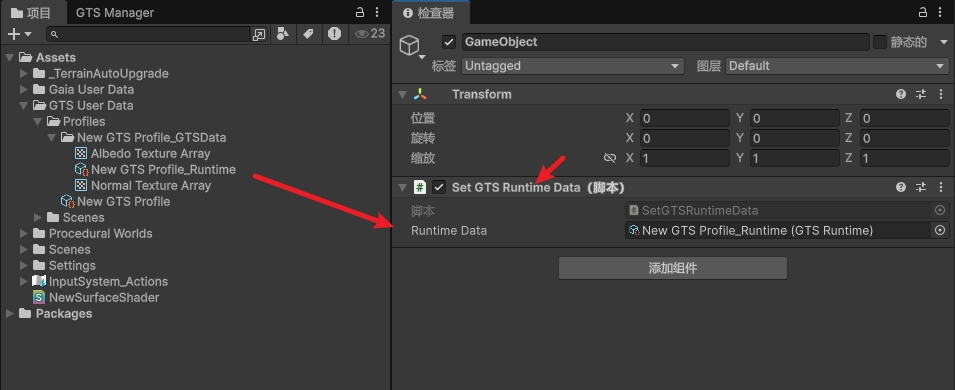Viewport: 955px width, 390px height.
Task: Select Albedo Texture Array asset
Action: tap(150, 154)
